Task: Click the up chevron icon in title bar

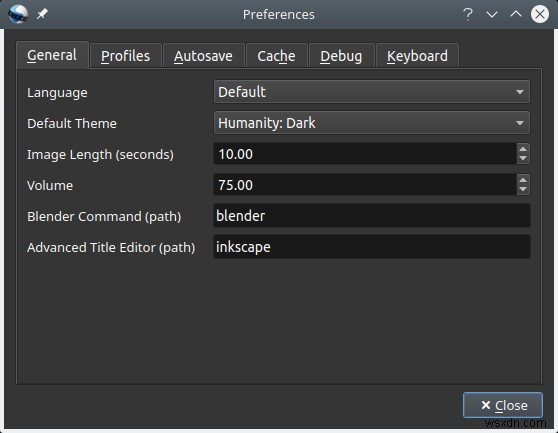Action: tap(516, 14)
